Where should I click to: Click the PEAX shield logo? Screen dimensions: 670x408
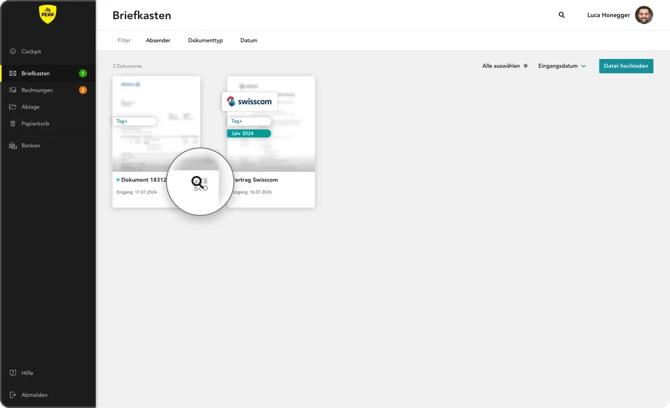pos(47,14)
